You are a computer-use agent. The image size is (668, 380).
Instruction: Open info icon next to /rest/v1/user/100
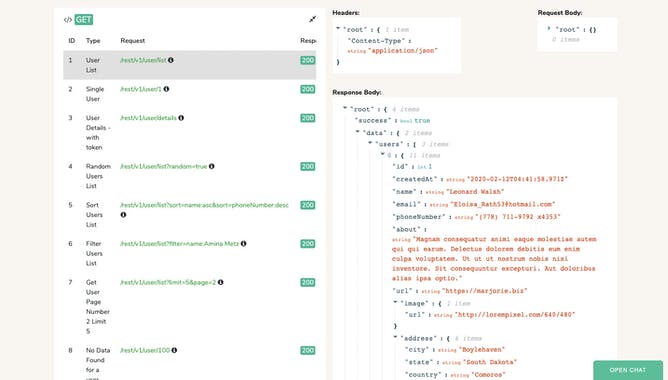tap(174, 350)
